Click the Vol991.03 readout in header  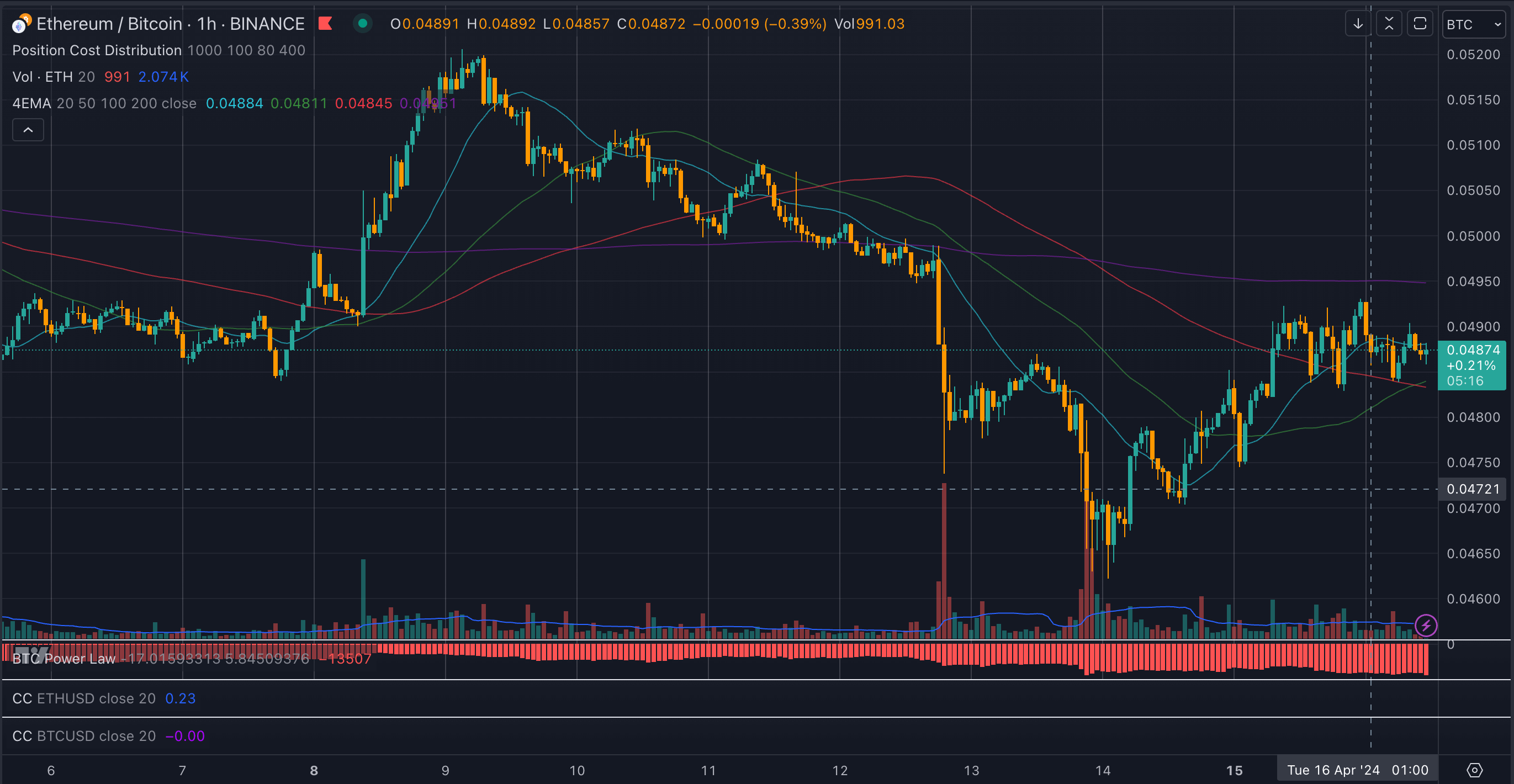[869, 24]
